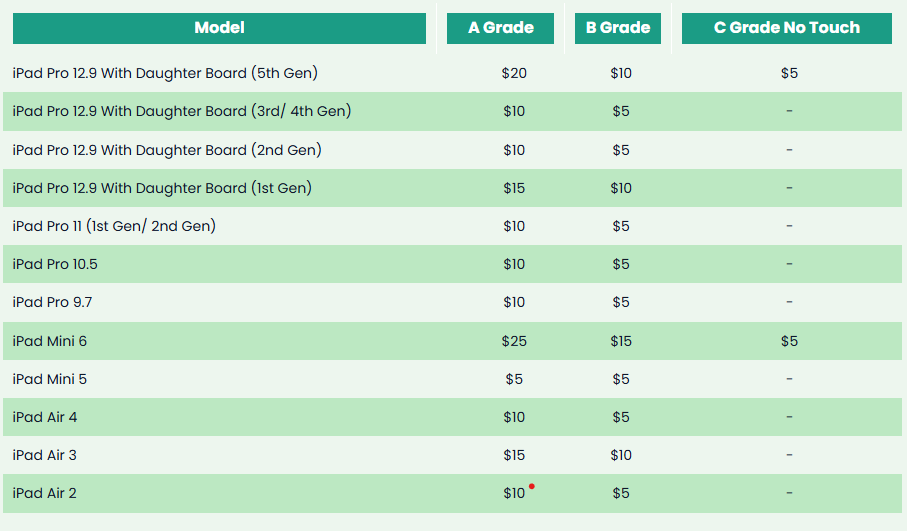
Task: Click the $5 C Grade price for iPad Mini 6
Action: [x=789, y=341]
